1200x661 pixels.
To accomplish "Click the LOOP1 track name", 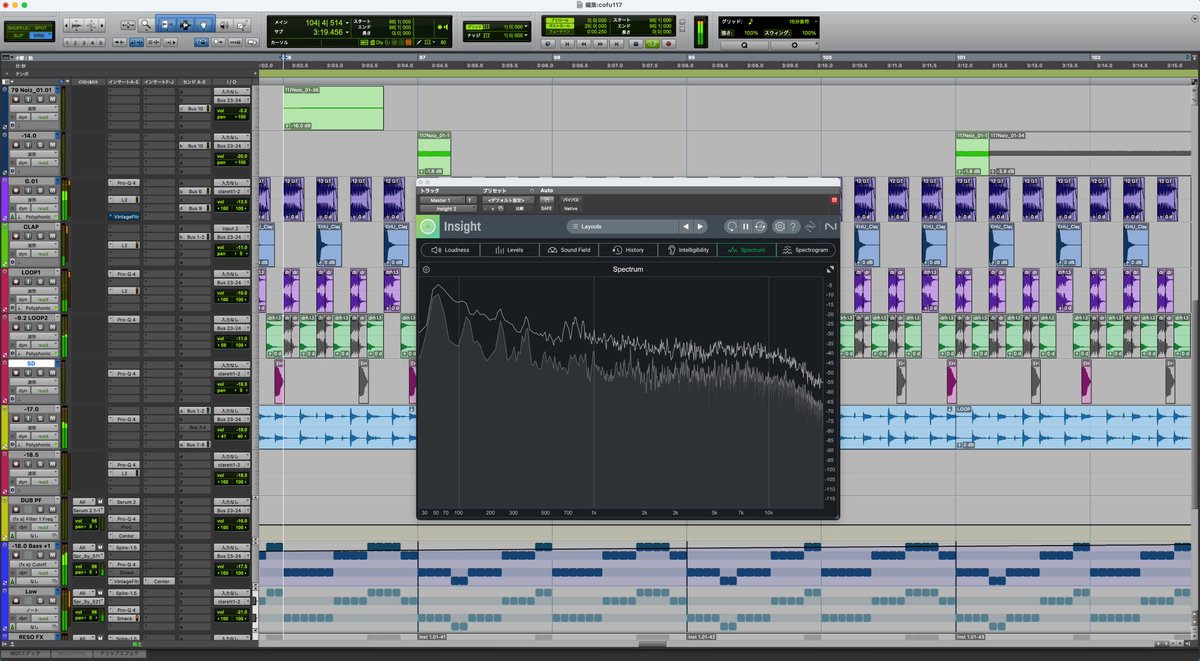I will [33, 272].
